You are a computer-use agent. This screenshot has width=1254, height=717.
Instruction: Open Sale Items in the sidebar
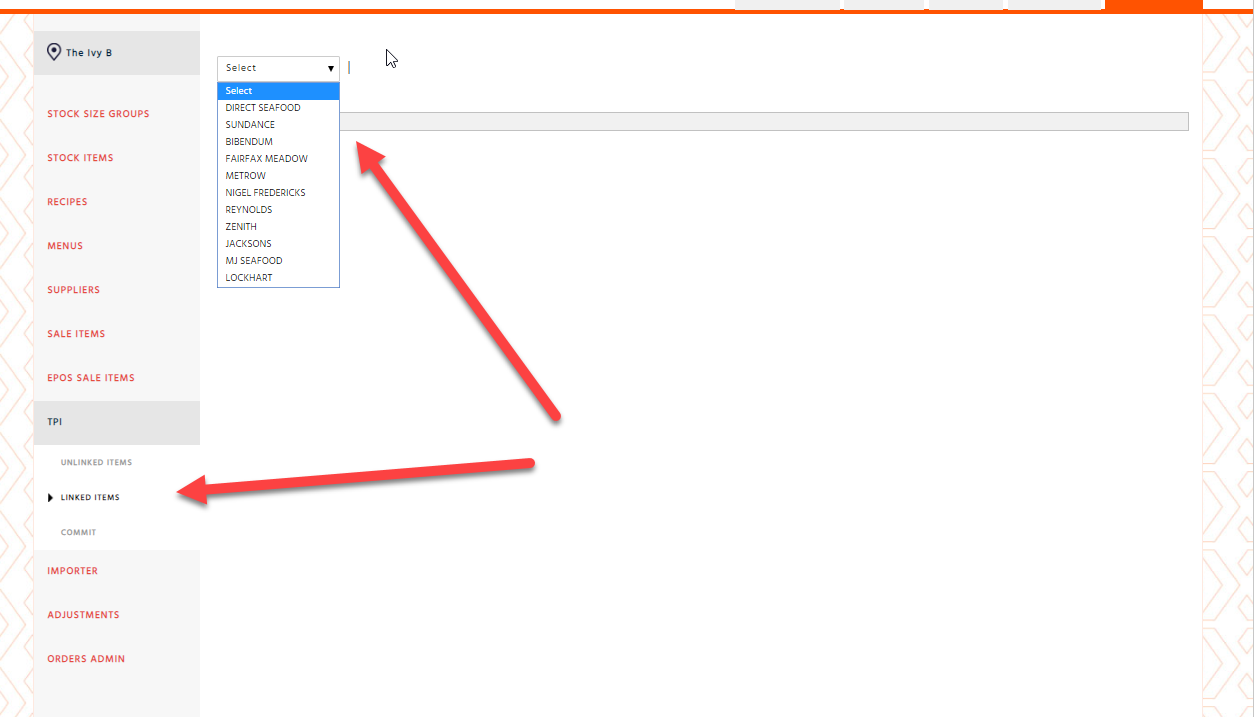click(x=76, y=334)
